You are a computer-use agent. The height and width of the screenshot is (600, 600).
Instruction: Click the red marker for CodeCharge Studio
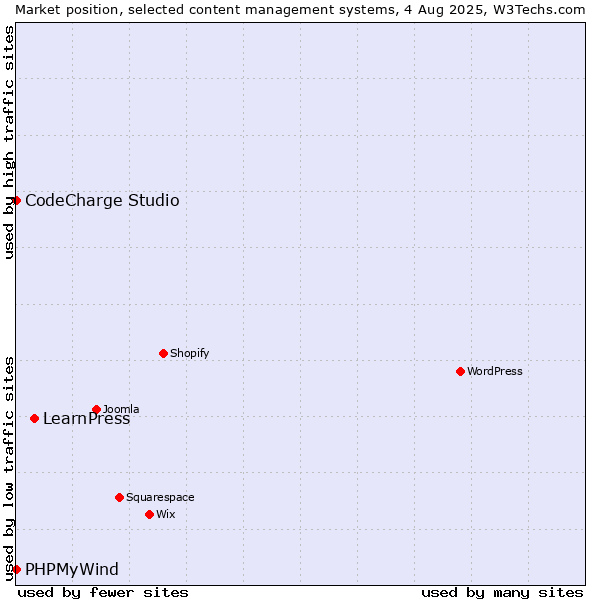(16, 201)
